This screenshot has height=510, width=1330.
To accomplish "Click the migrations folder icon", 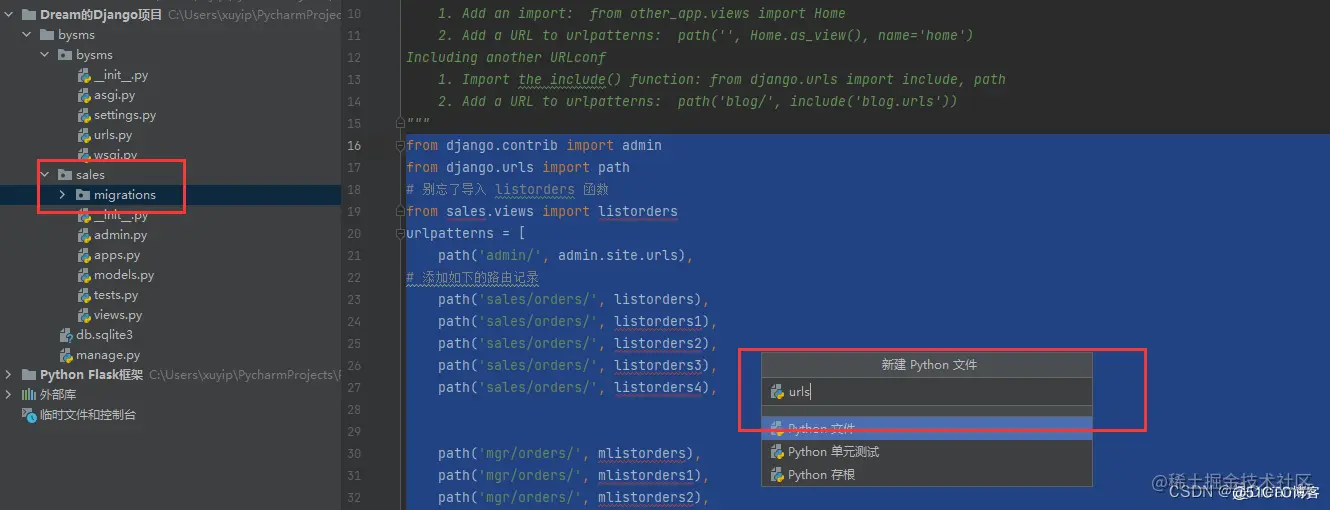I will 83,195.
